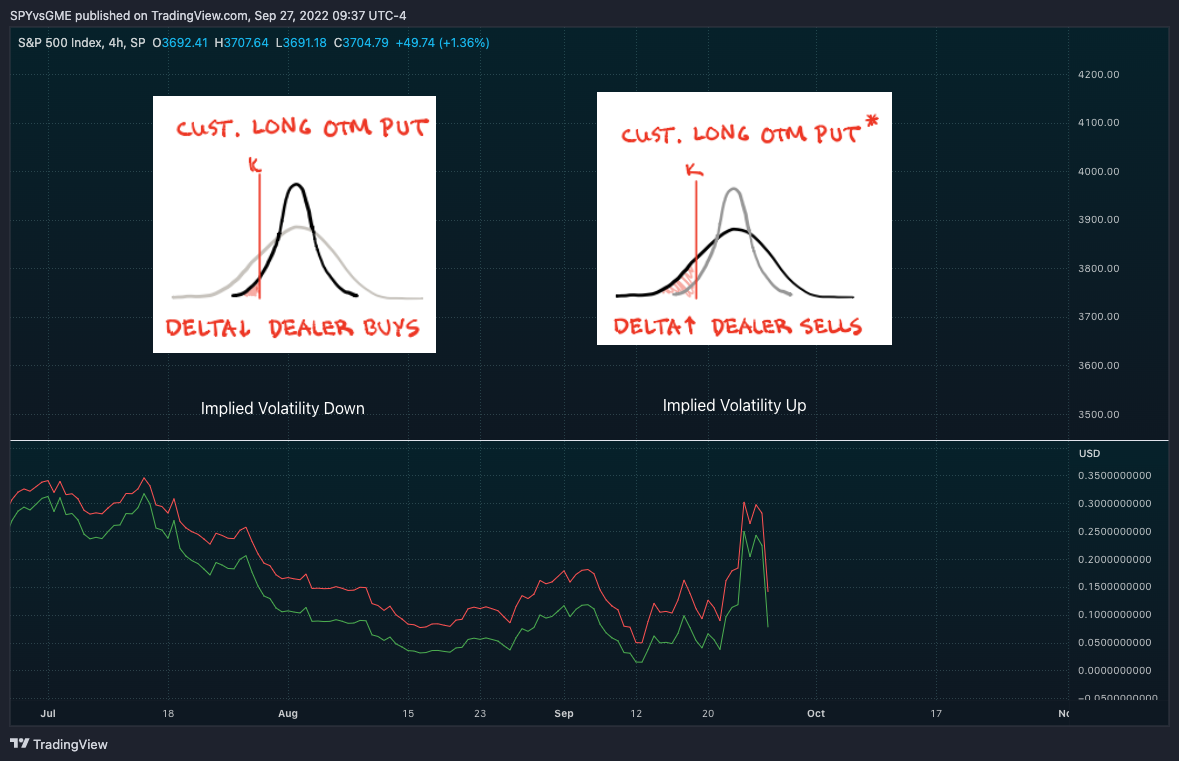Screen dimensions: 1179x761
Task: Open the 'Delta up Dealer Sells' sketch image
Action: click(744, 219)
